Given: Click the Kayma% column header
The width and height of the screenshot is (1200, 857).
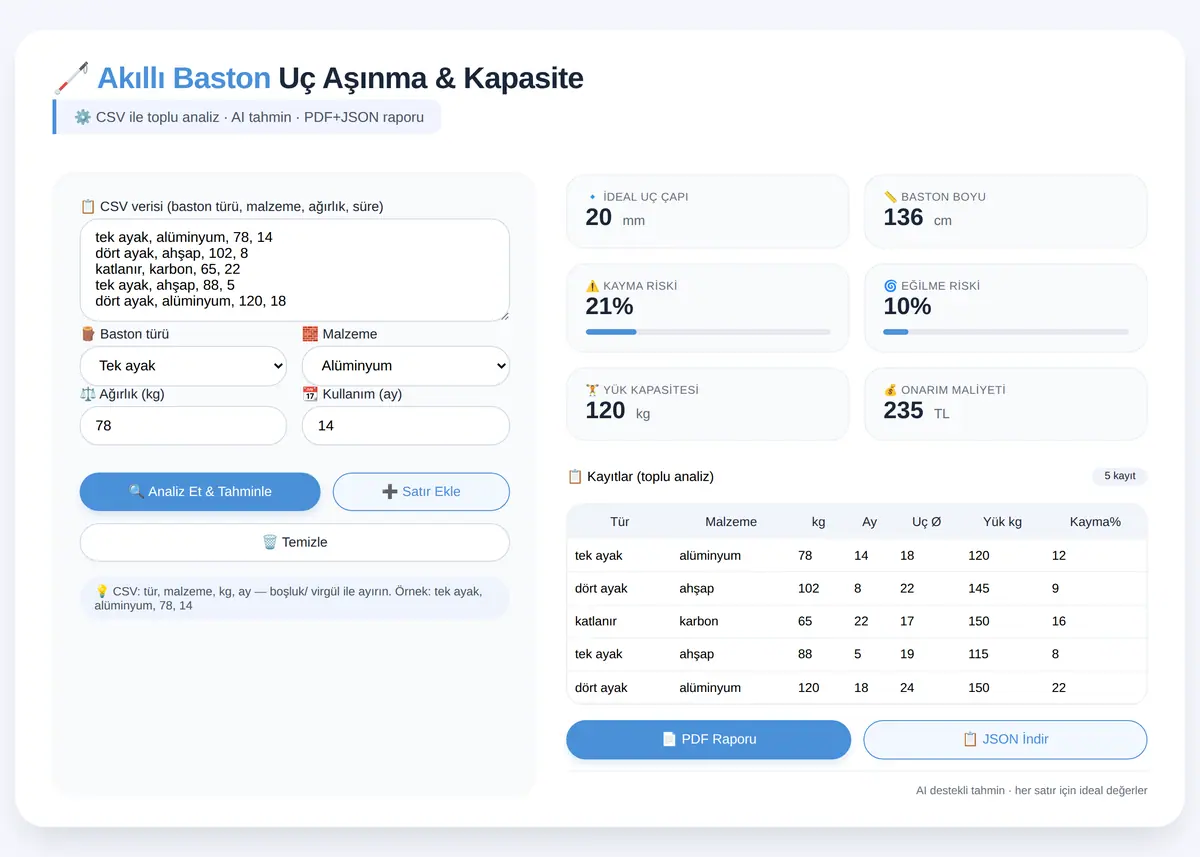Looking at the screenshot, I should tap(1095, 522).
